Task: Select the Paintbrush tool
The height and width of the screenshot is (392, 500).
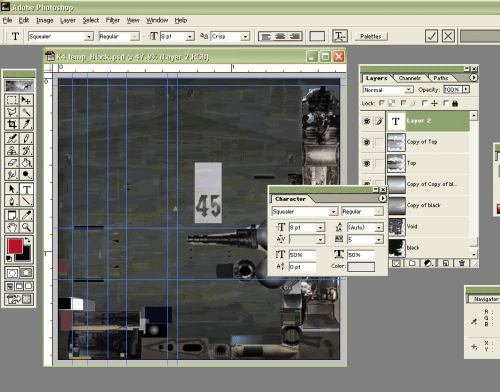Action: point(26,138)
